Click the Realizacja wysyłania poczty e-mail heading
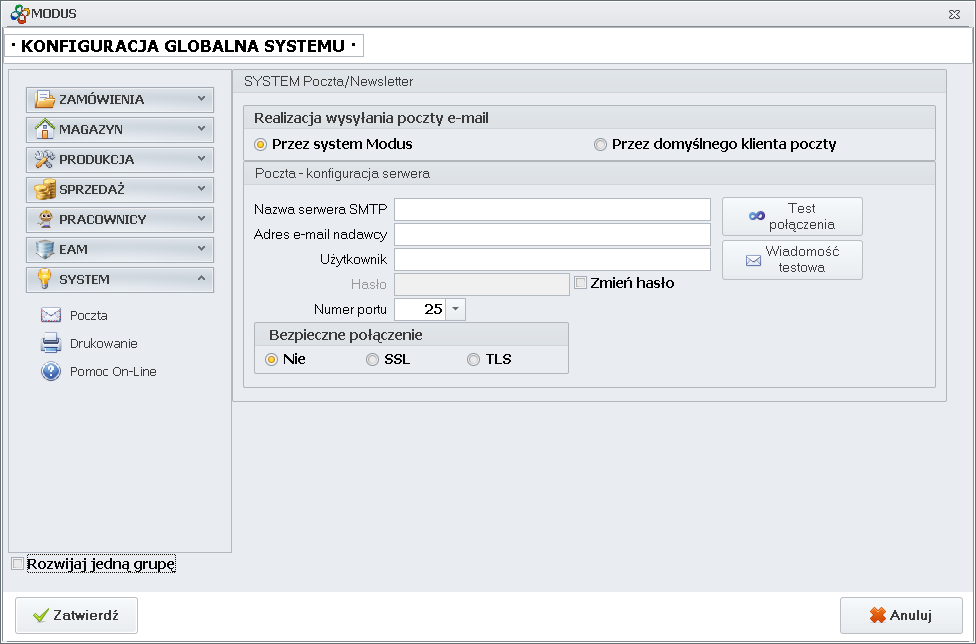Image resolution: width=976 pixels, height=644 pixels. tap(371, 118)
